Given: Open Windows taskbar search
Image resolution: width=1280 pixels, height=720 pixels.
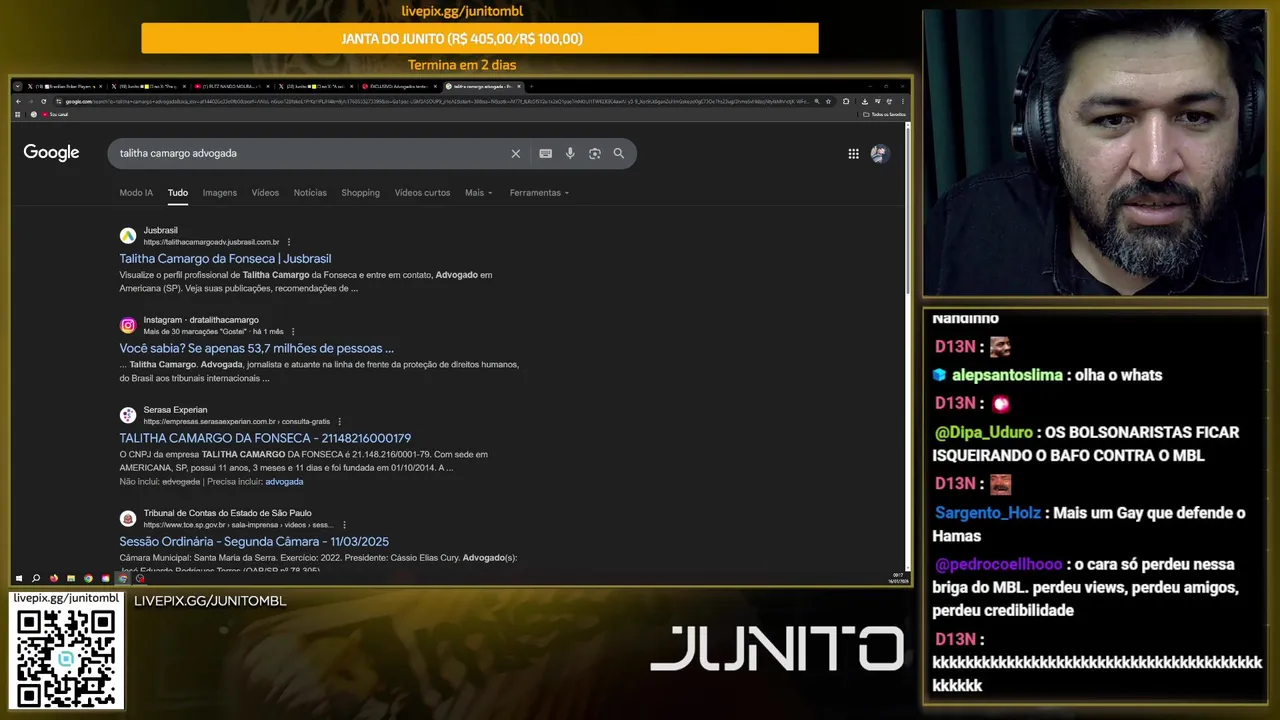Looking at the screenshot, I should point(36,578).
